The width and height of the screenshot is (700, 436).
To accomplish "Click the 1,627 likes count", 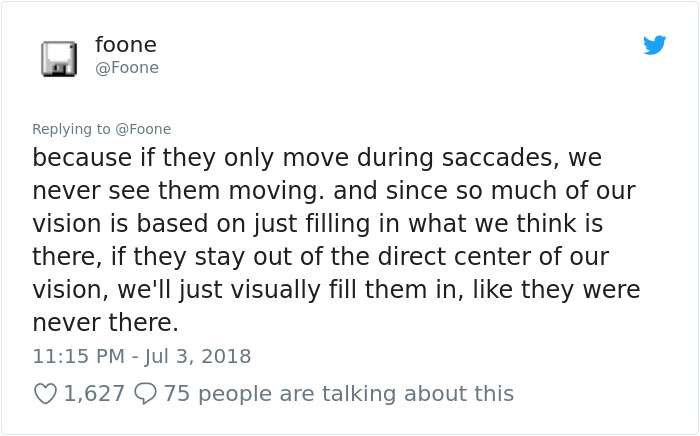I will pyautogui.click(x=94, y=394).
